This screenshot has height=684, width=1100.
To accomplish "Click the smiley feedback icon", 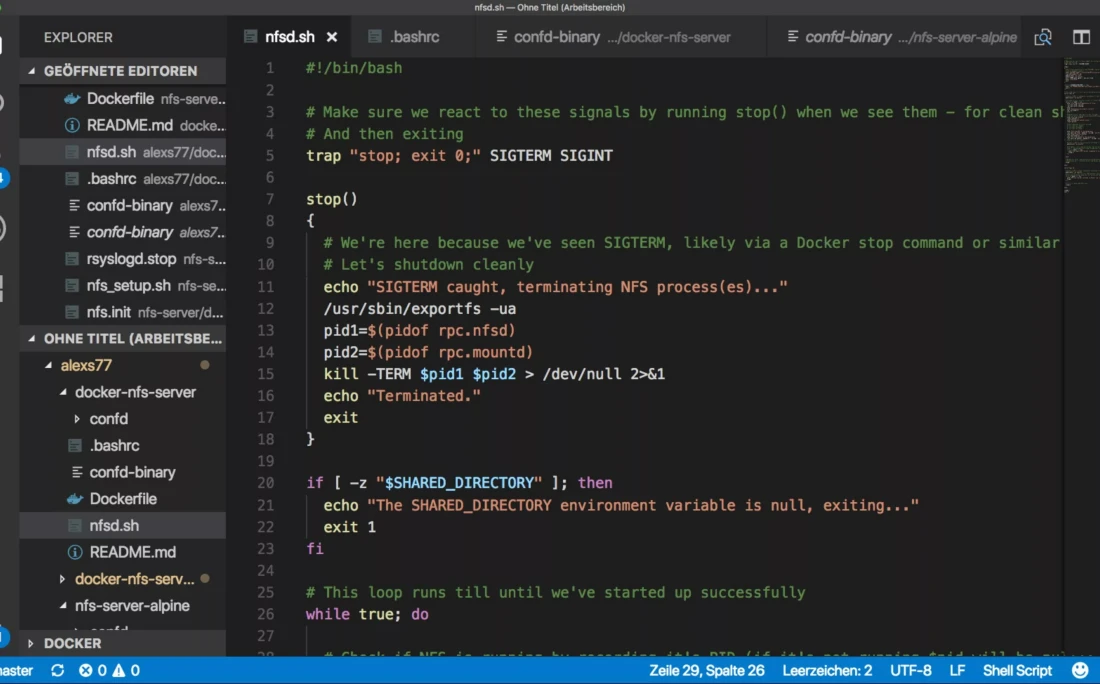I will [1080, 670].
